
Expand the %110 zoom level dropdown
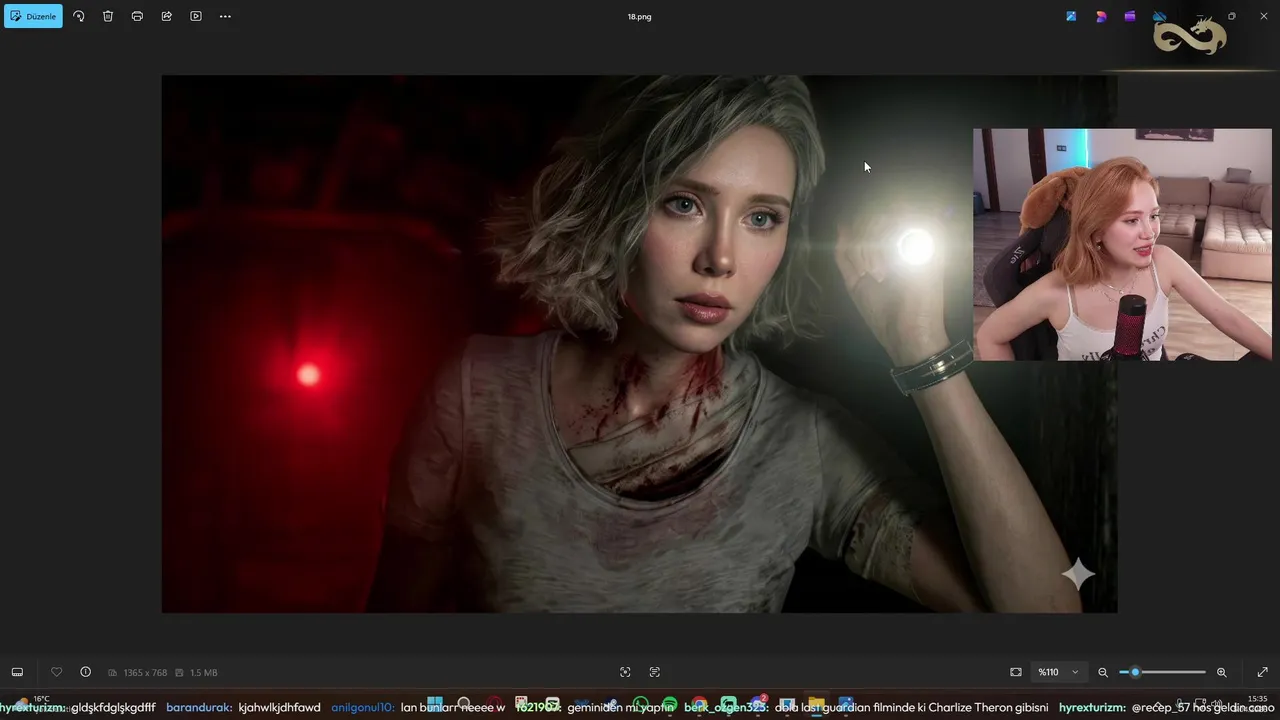[x=1059, y=672]
